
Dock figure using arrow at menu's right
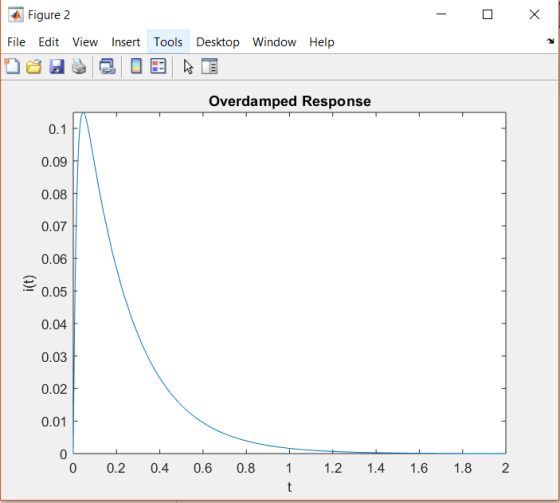550,41
